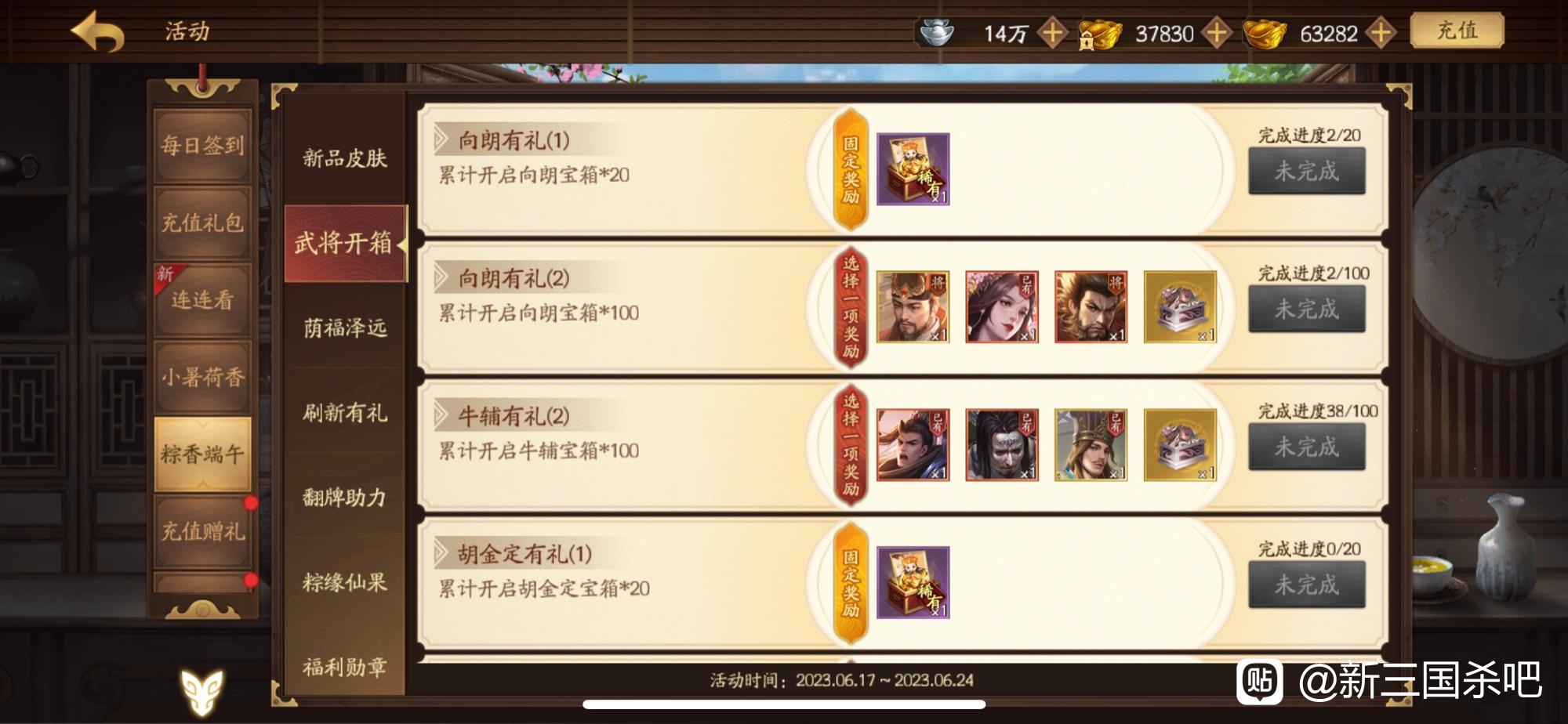Open the 连连看 activity marked new
Viewport: 1568px width, 724px height.
[x=202, y=299]
